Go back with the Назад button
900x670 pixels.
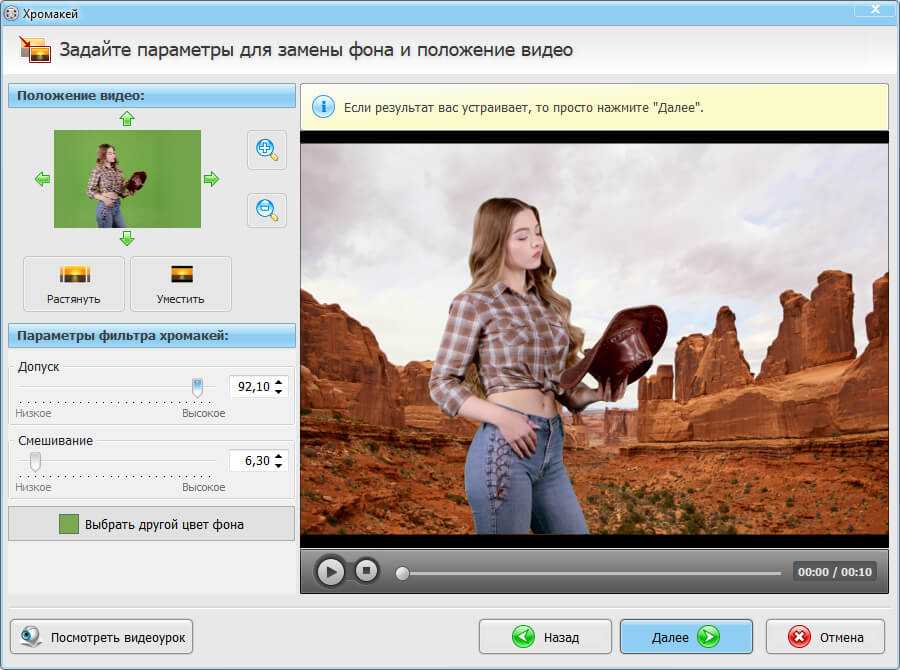coord(545,636)
